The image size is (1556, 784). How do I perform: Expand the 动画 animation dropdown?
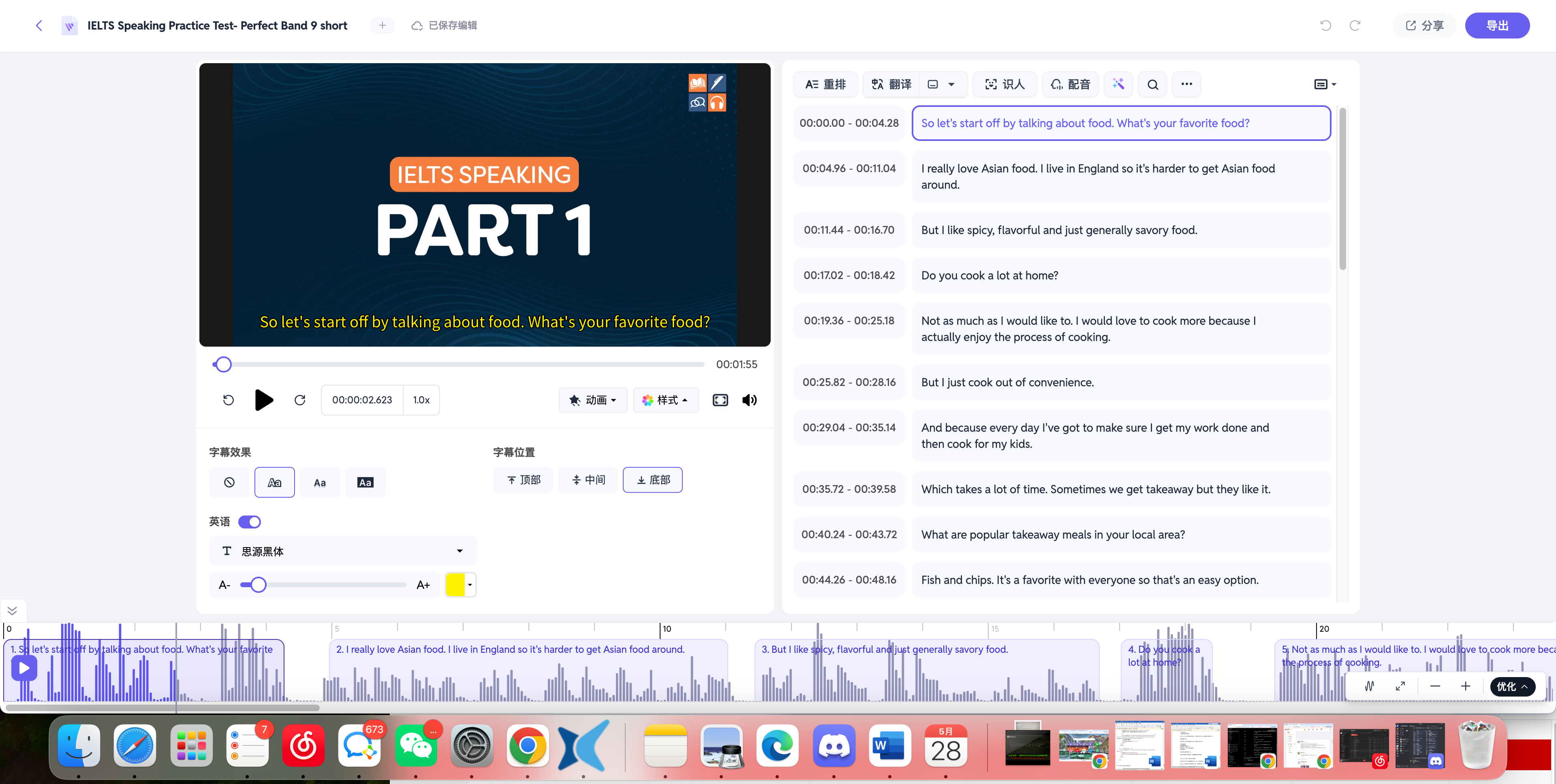click(x=593, y=400)
